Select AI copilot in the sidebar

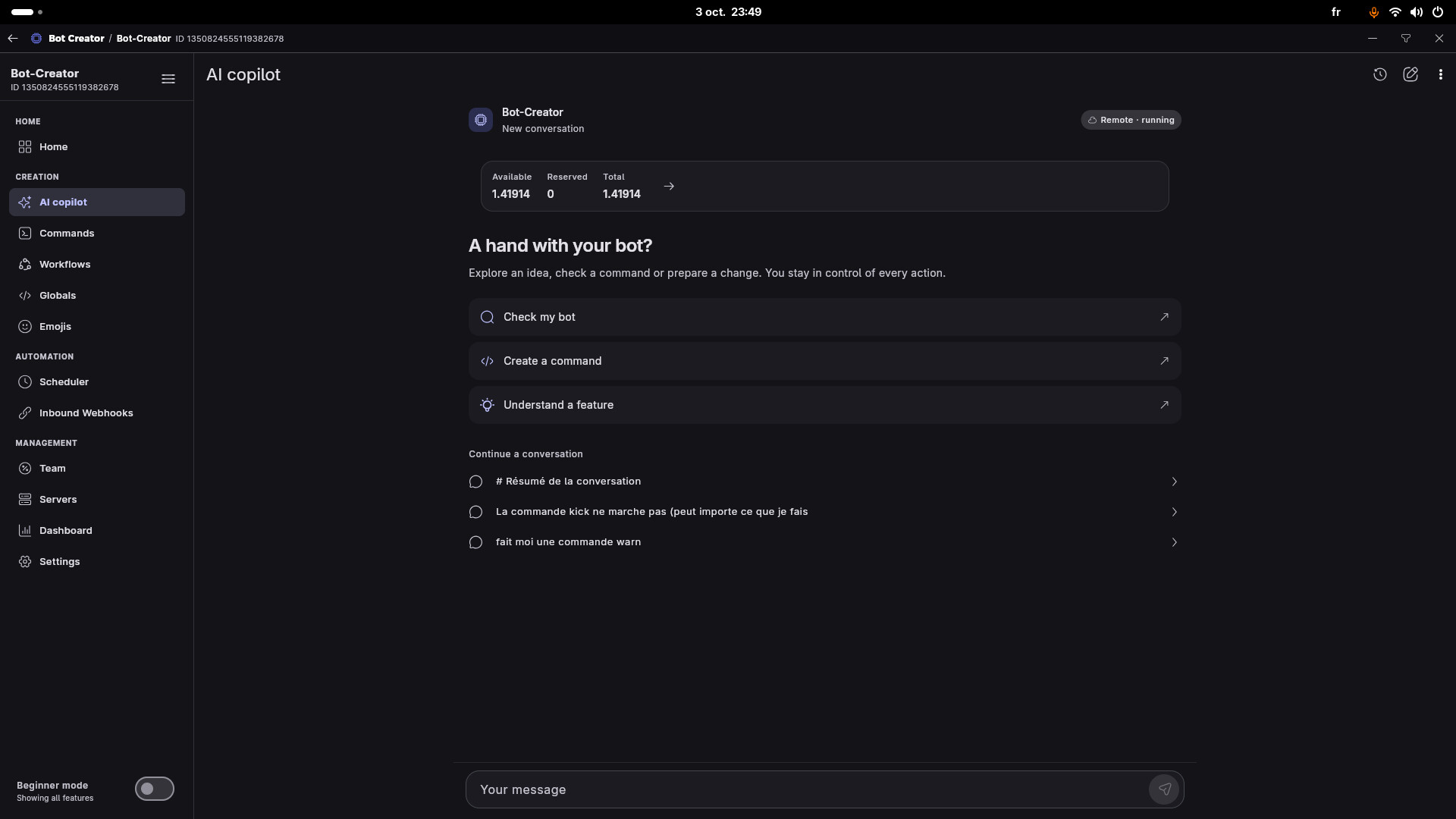(x=97, y=202)
